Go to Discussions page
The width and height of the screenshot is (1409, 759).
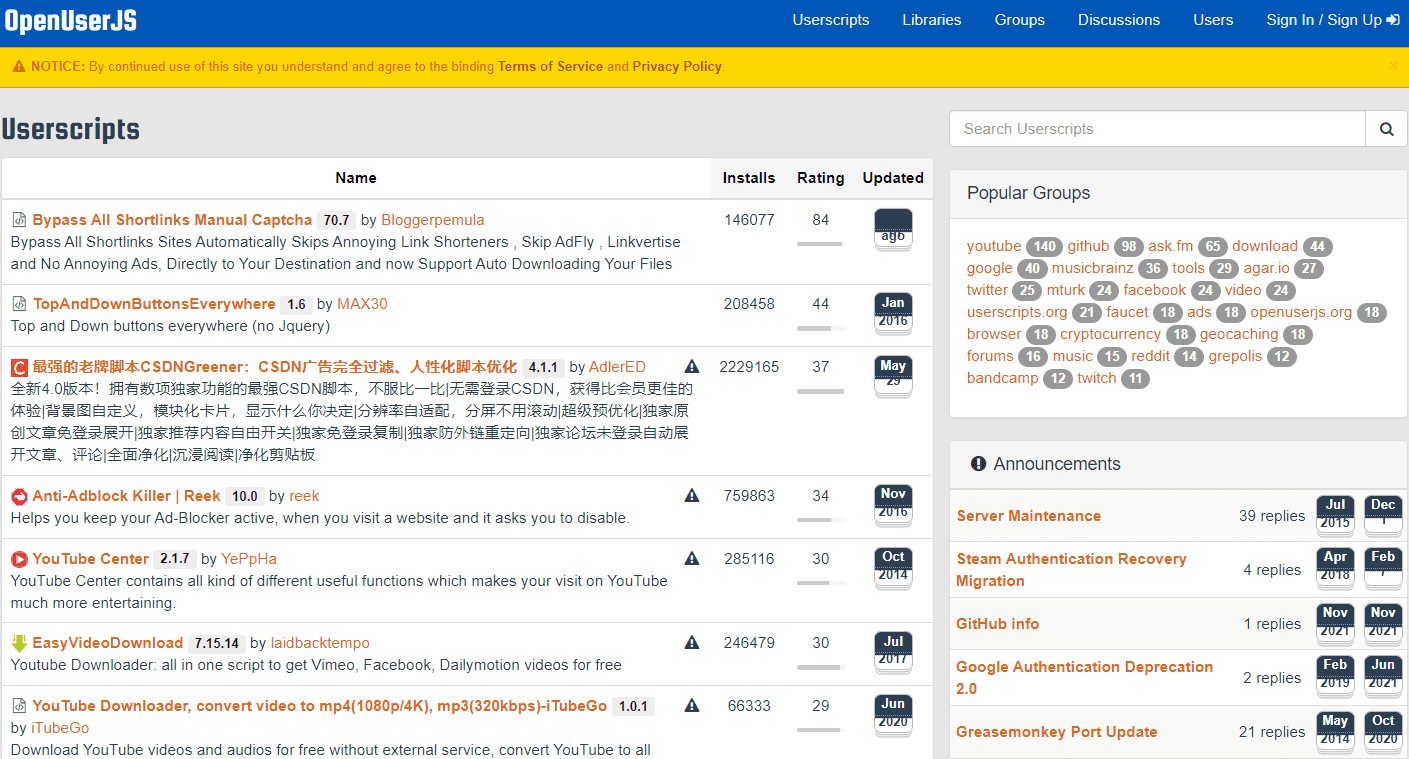(x=1118, y=20)
